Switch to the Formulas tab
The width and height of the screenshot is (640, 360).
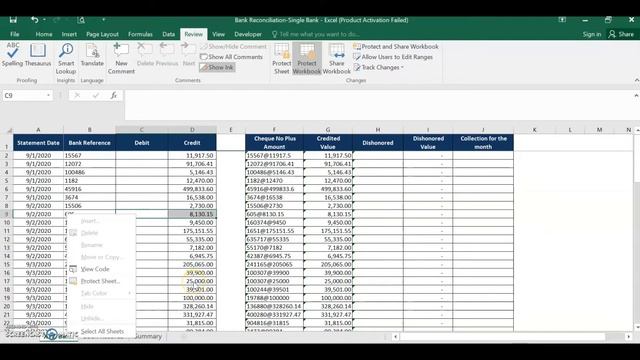click(x=140, y=34)
